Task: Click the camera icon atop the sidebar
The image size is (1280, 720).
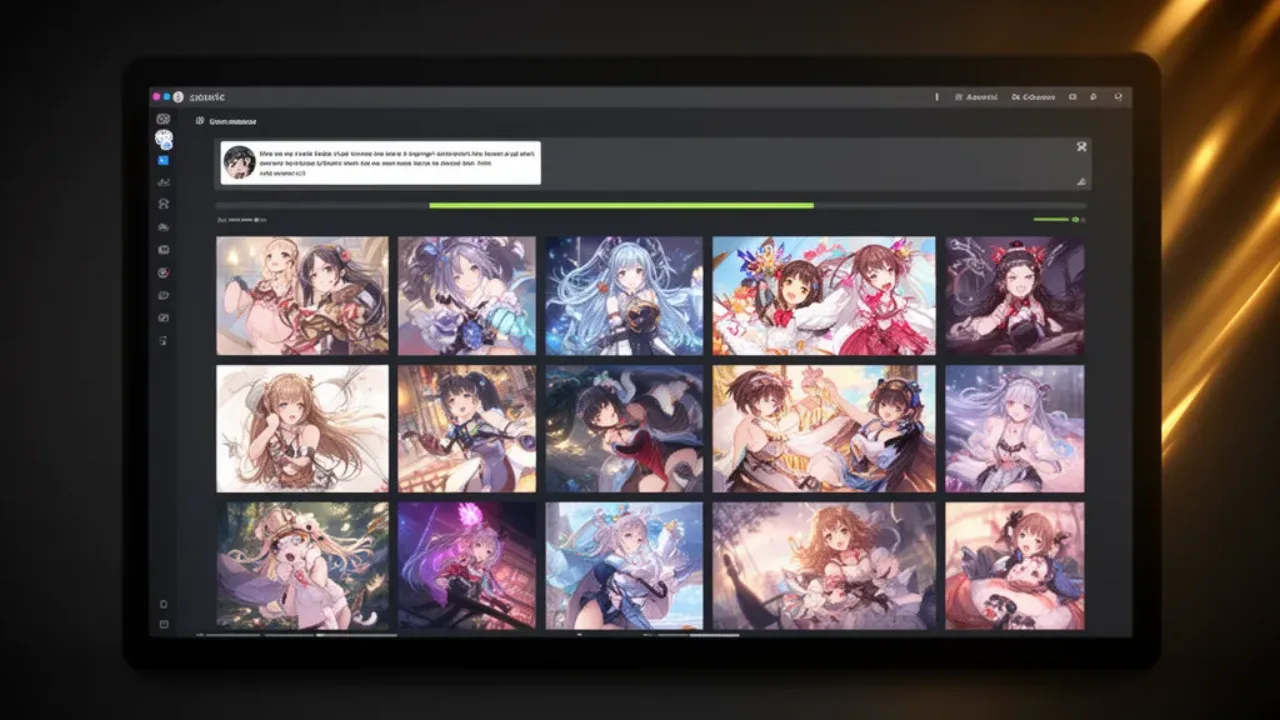Action: pos(163,119)
